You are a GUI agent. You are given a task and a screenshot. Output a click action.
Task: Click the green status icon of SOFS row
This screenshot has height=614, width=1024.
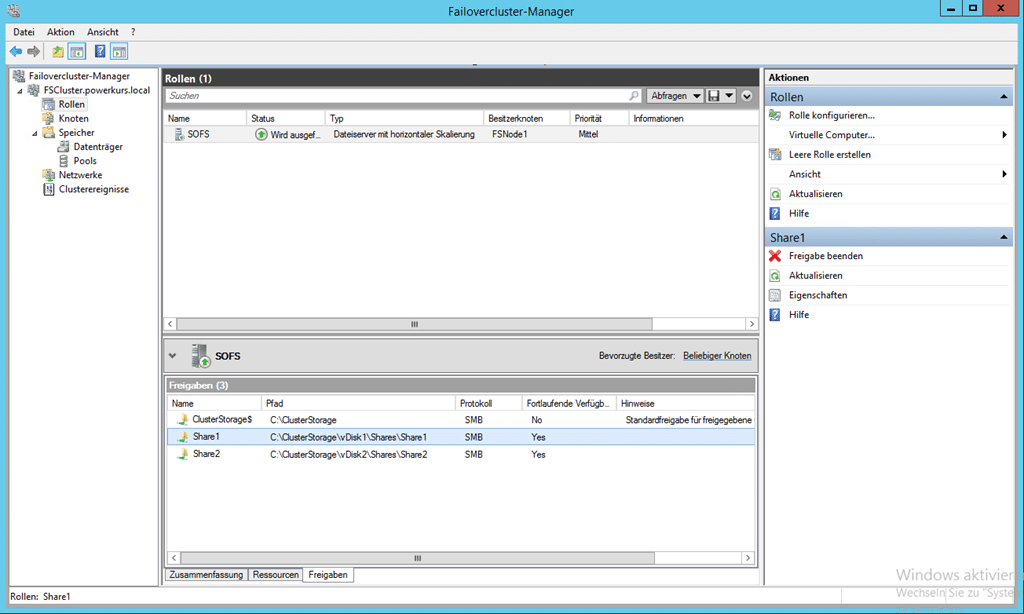(261, 135)
